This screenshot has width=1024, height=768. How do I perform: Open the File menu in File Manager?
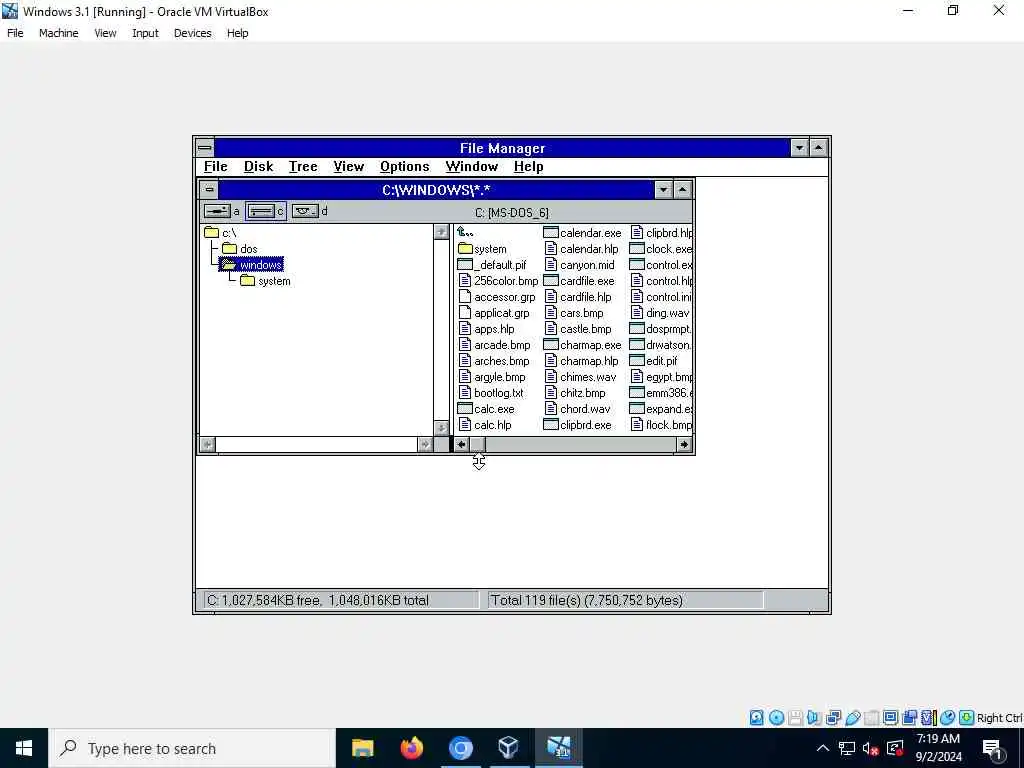(x=216, y=167)
